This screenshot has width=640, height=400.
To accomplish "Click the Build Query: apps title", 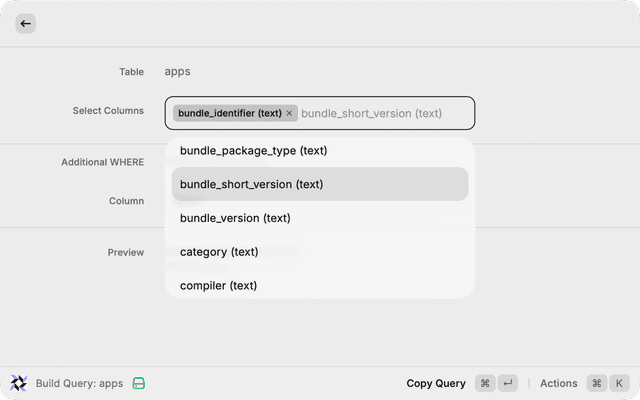I will (x=79, y=383).
